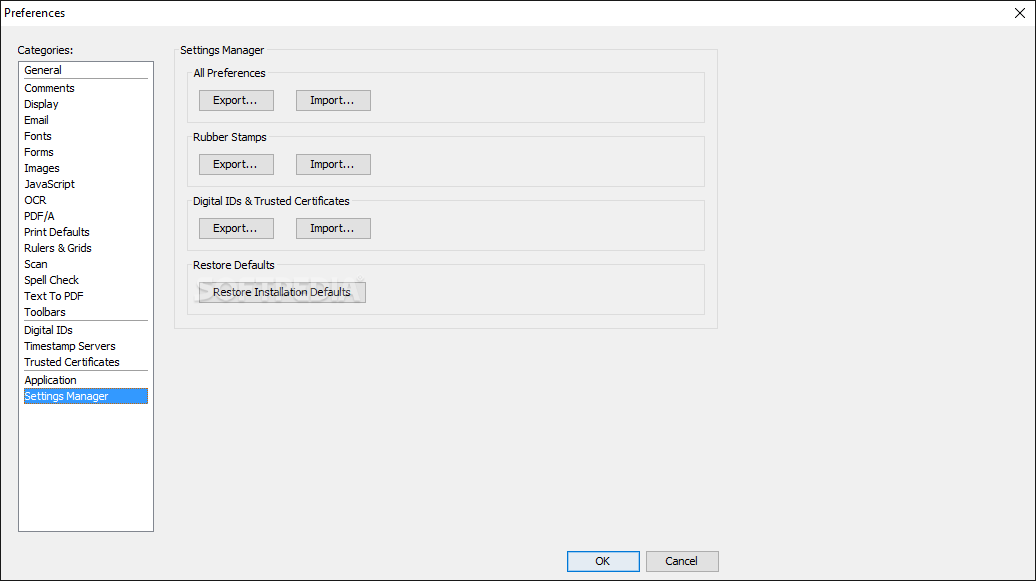Import All Preferences
Viewport: 1036px width, 581px height.
pyautogui.click(x=333, y=100)
